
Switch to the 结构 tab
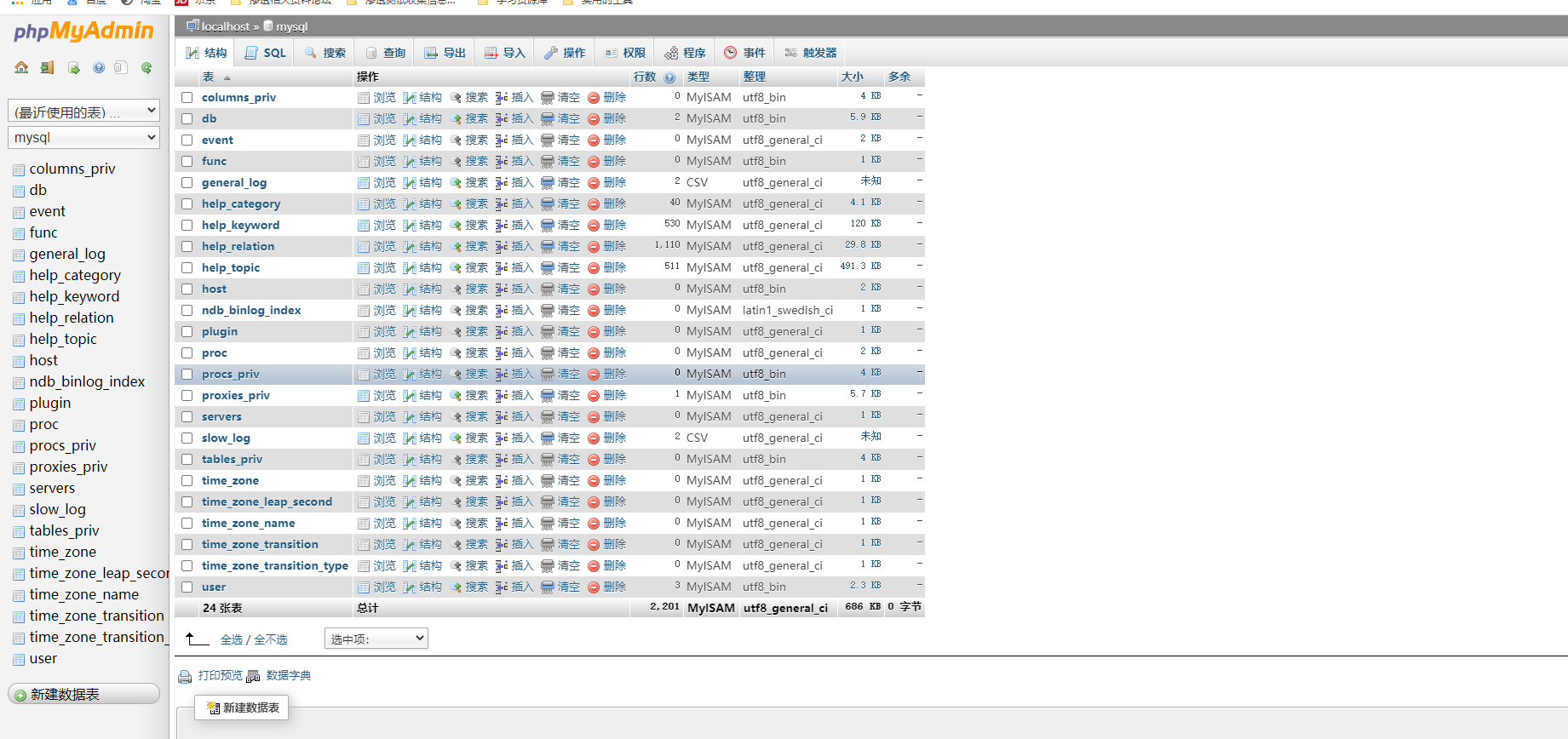tap(207, 53)
